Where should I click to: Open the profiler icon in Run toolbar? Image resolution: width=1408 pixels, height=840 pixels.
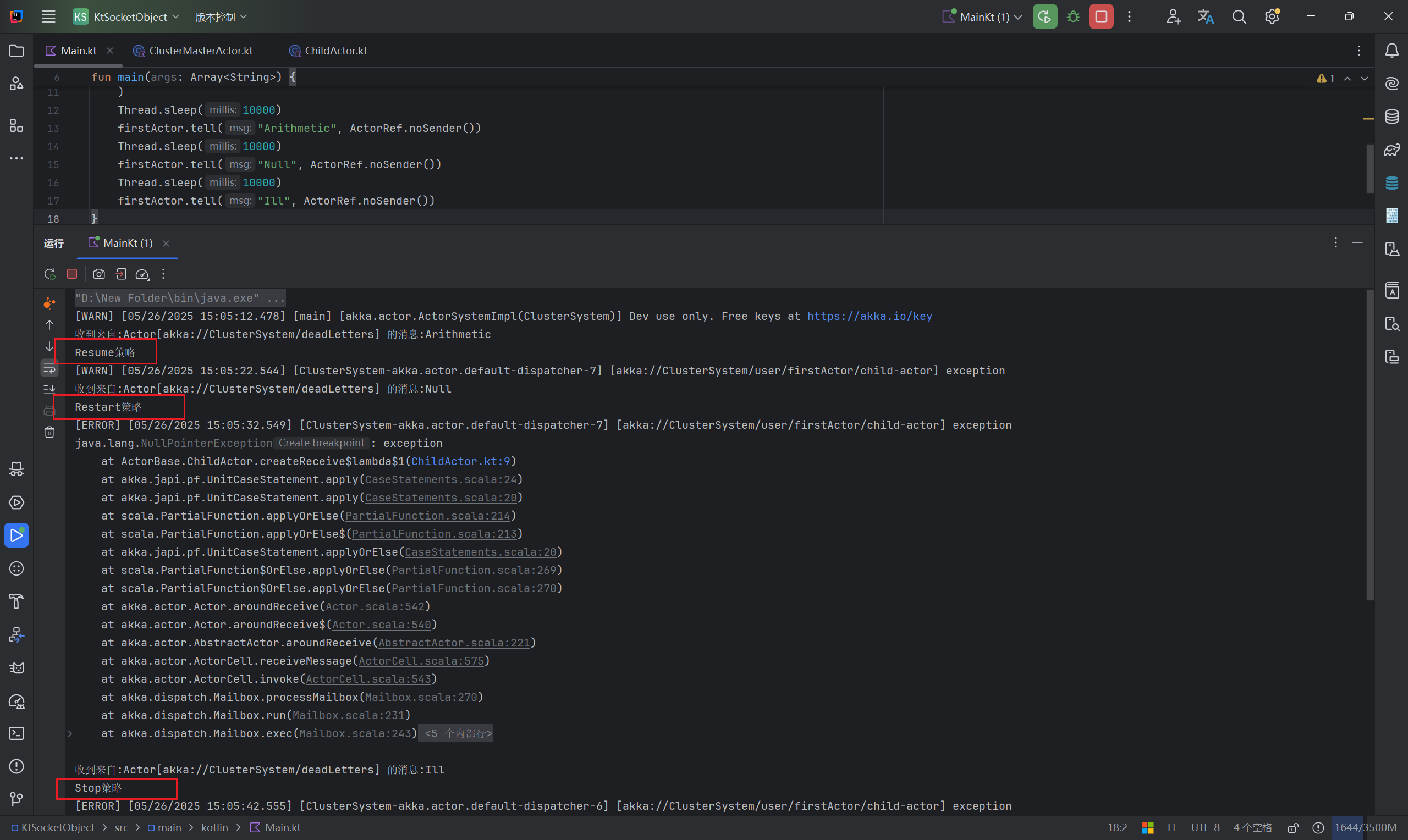(x=142, y=274)
